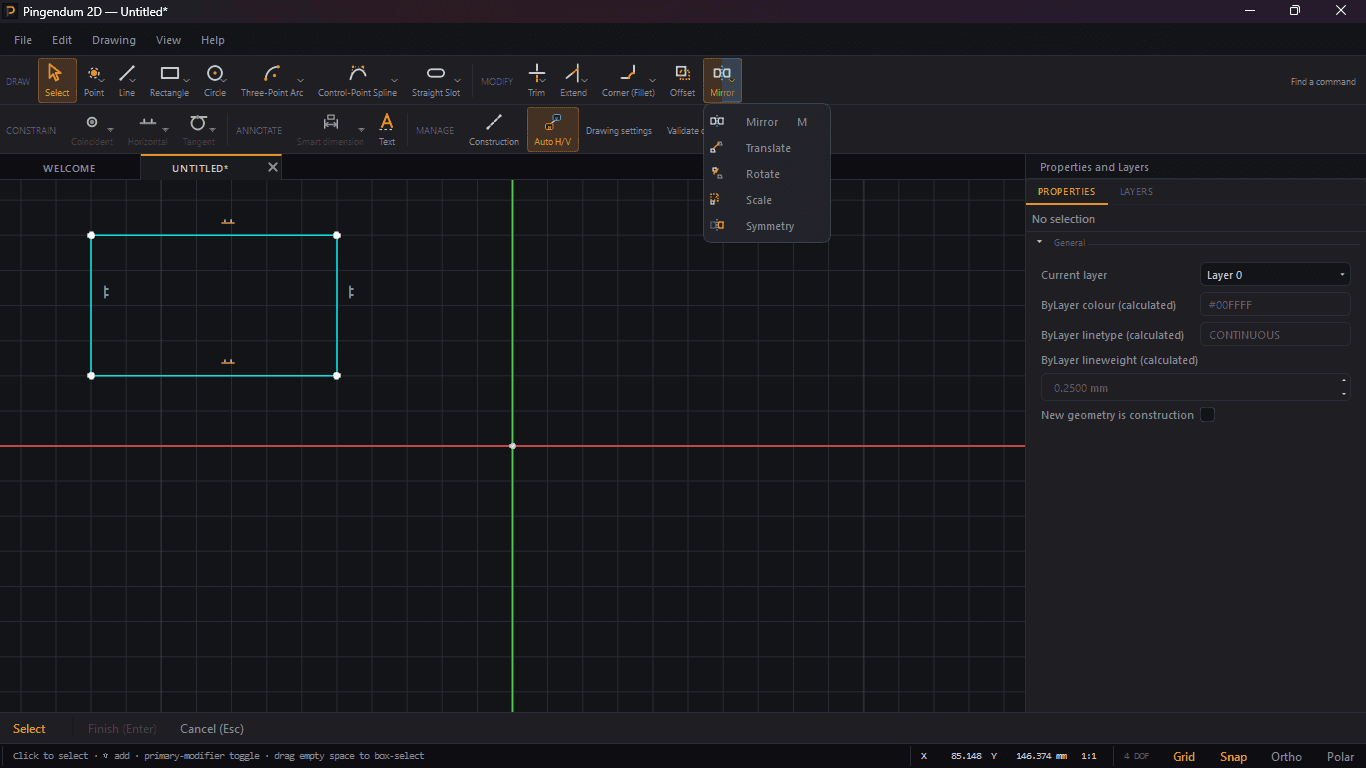Choose the Three-Point Arc tool

pyautogui.click(x=272, y=80)
